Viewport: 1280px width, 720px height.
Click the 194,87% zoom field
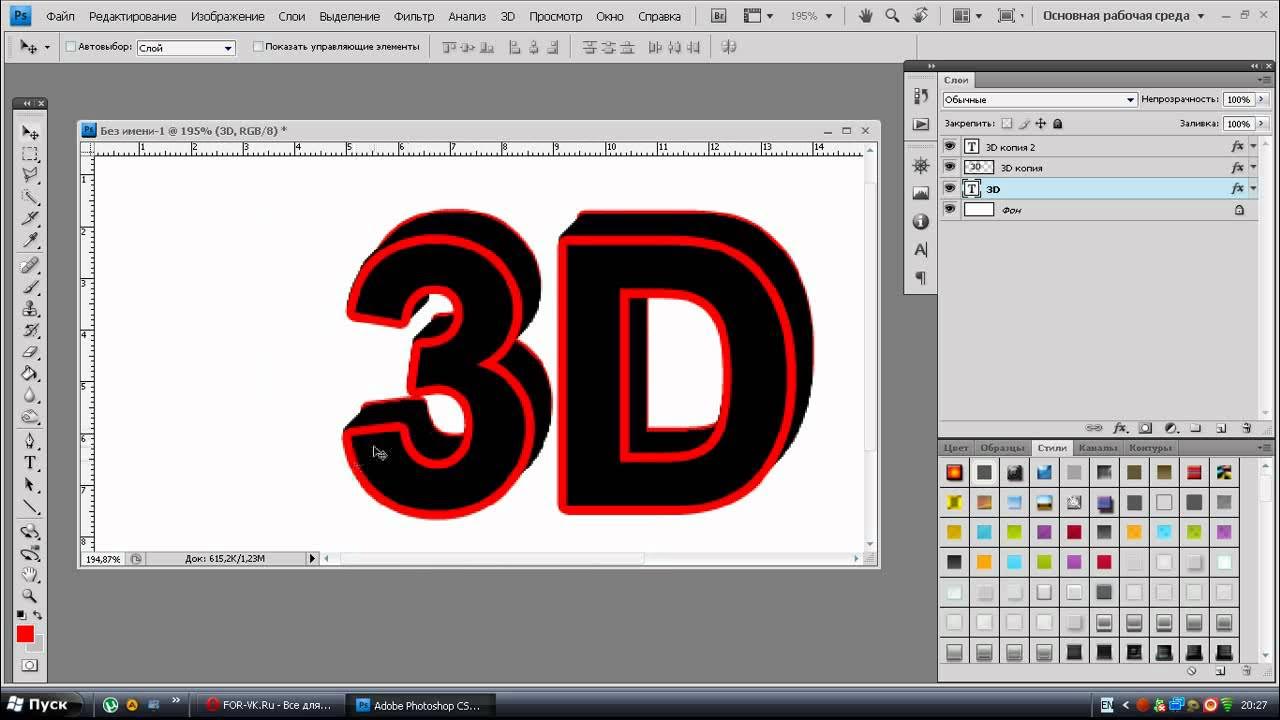point(103,559)
